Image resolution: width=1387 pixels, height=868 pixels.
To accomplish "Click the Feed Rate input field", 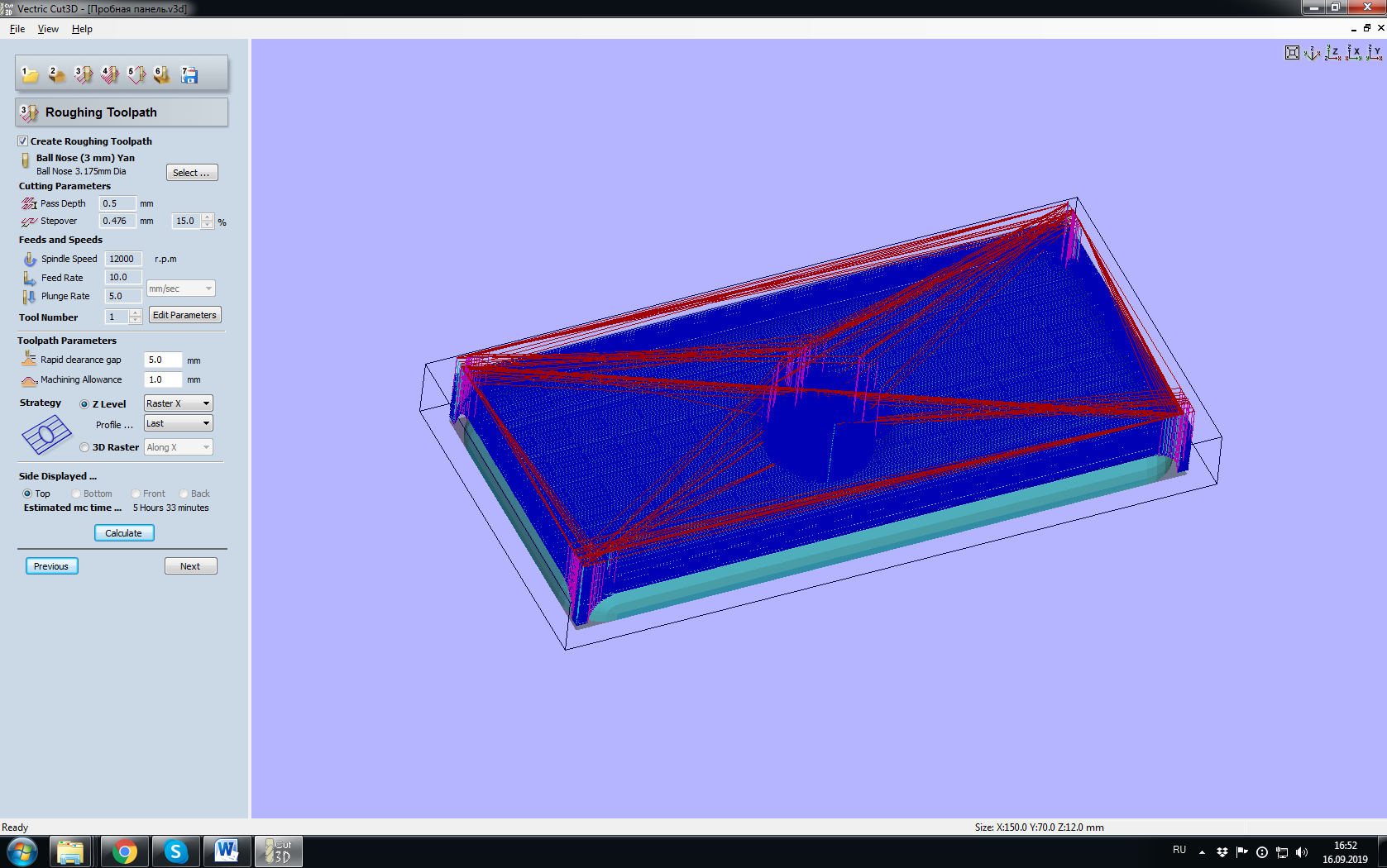I will click(123, 278).
